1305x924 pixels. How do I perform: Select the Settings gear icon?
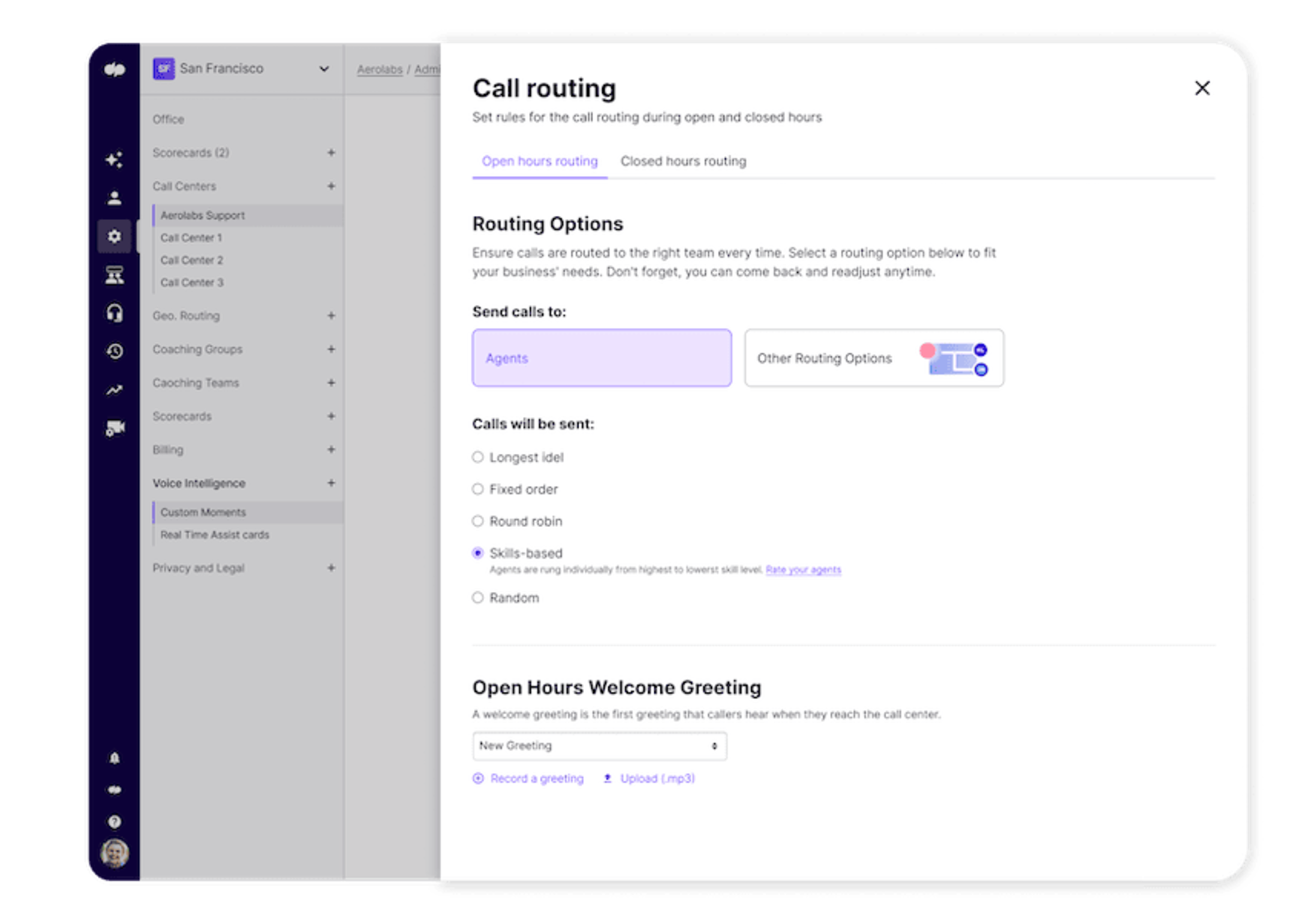coord(115,236)
